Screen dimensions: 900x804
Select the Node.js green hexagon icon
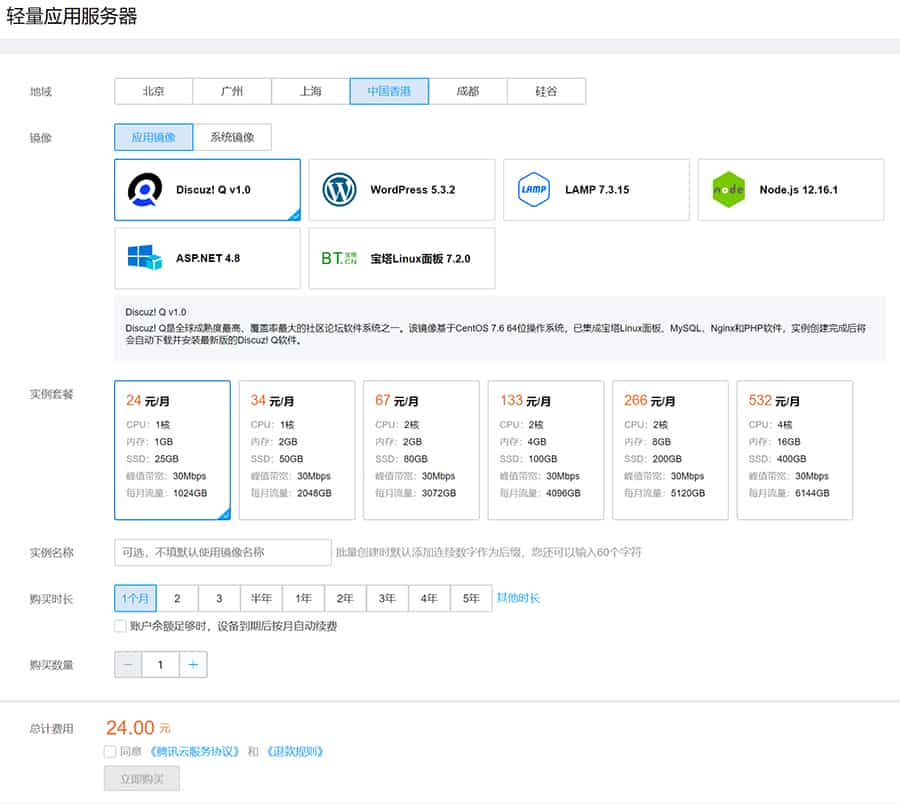(728, 189)
